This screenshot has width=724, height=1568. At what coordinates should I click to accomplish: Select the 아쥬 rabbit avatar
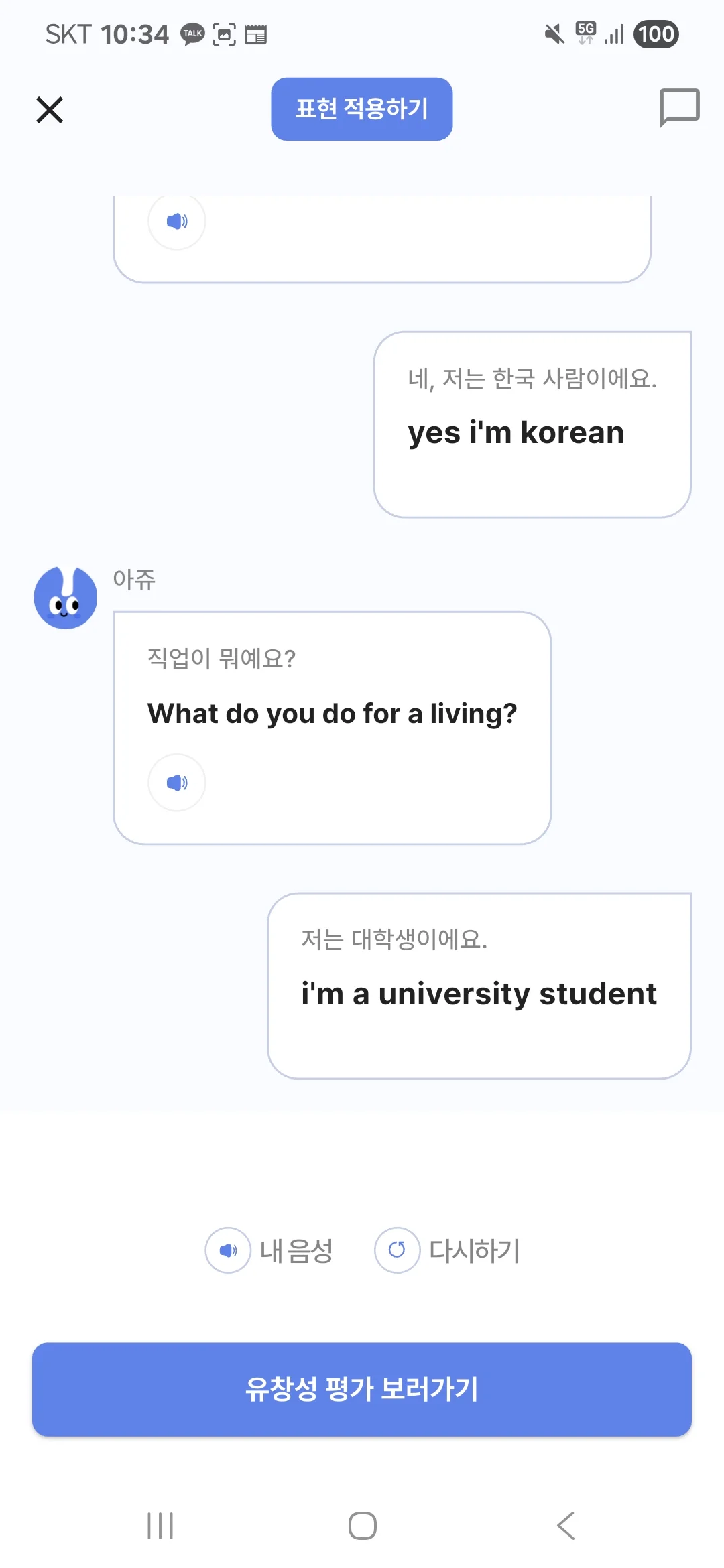coord(65,598)
